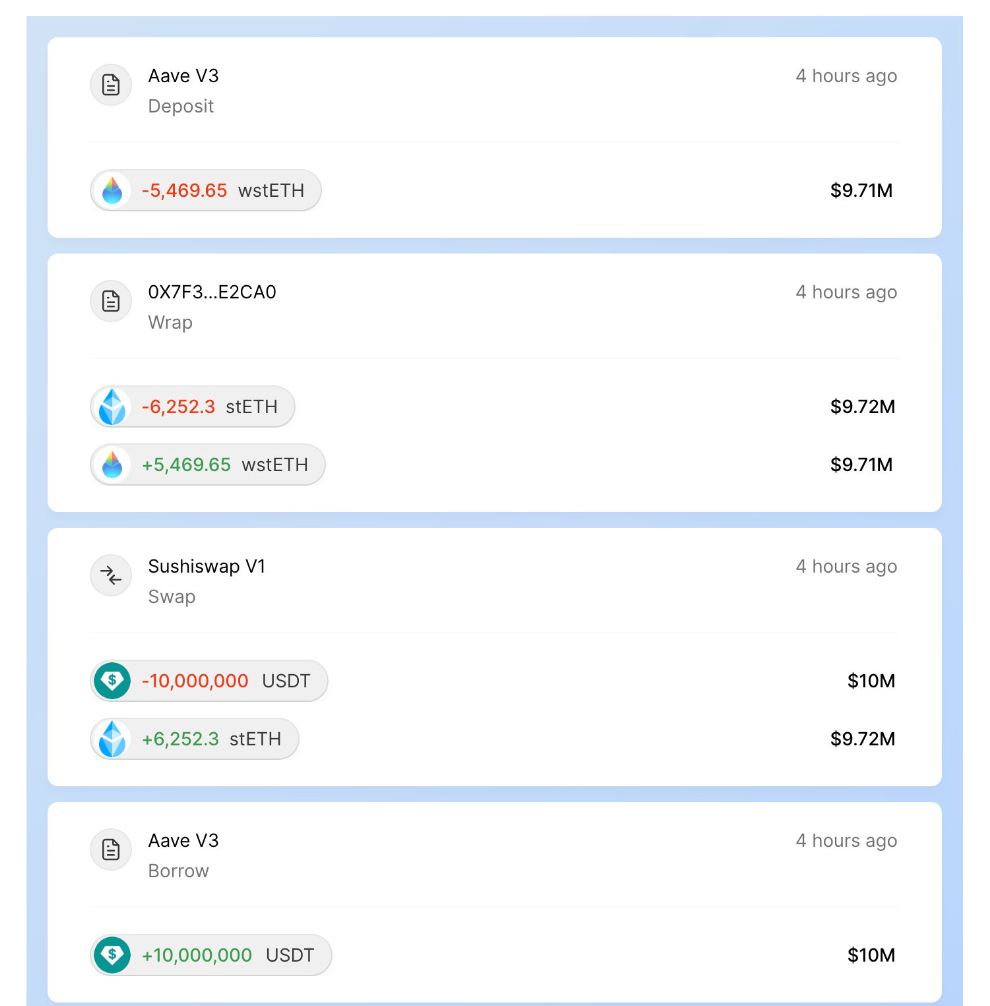This screenshot has width=990, height=1006.
Task: Click the USDT icon in the Swap transaction
Action: 112,681
